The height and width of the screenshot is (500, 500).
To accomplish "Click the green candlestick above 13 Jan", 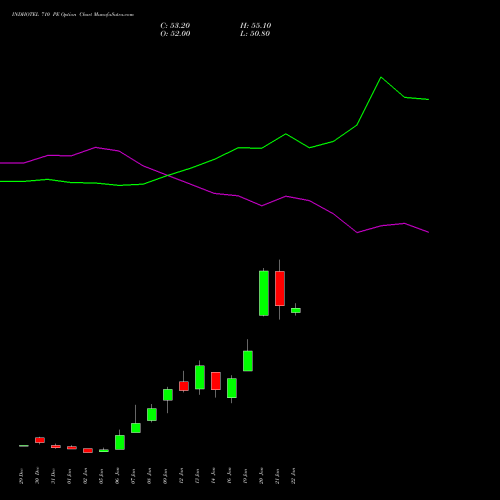I will point(200,377).
